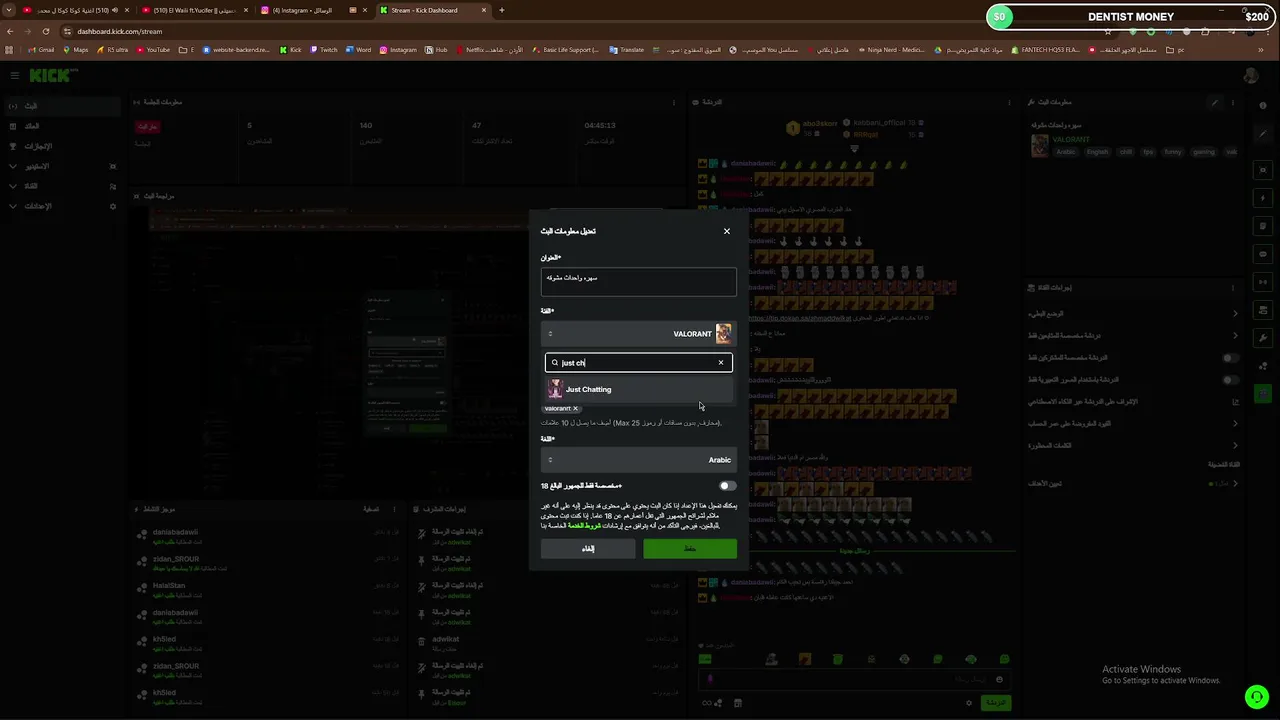Open the Twitch bookmark
The image size is (1280, 720).
point(324,50)
